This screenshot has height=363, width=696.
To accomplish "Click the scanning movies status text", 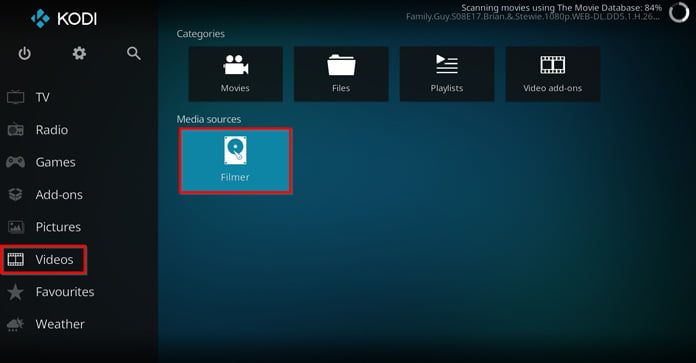I will (x=562, y=8).
